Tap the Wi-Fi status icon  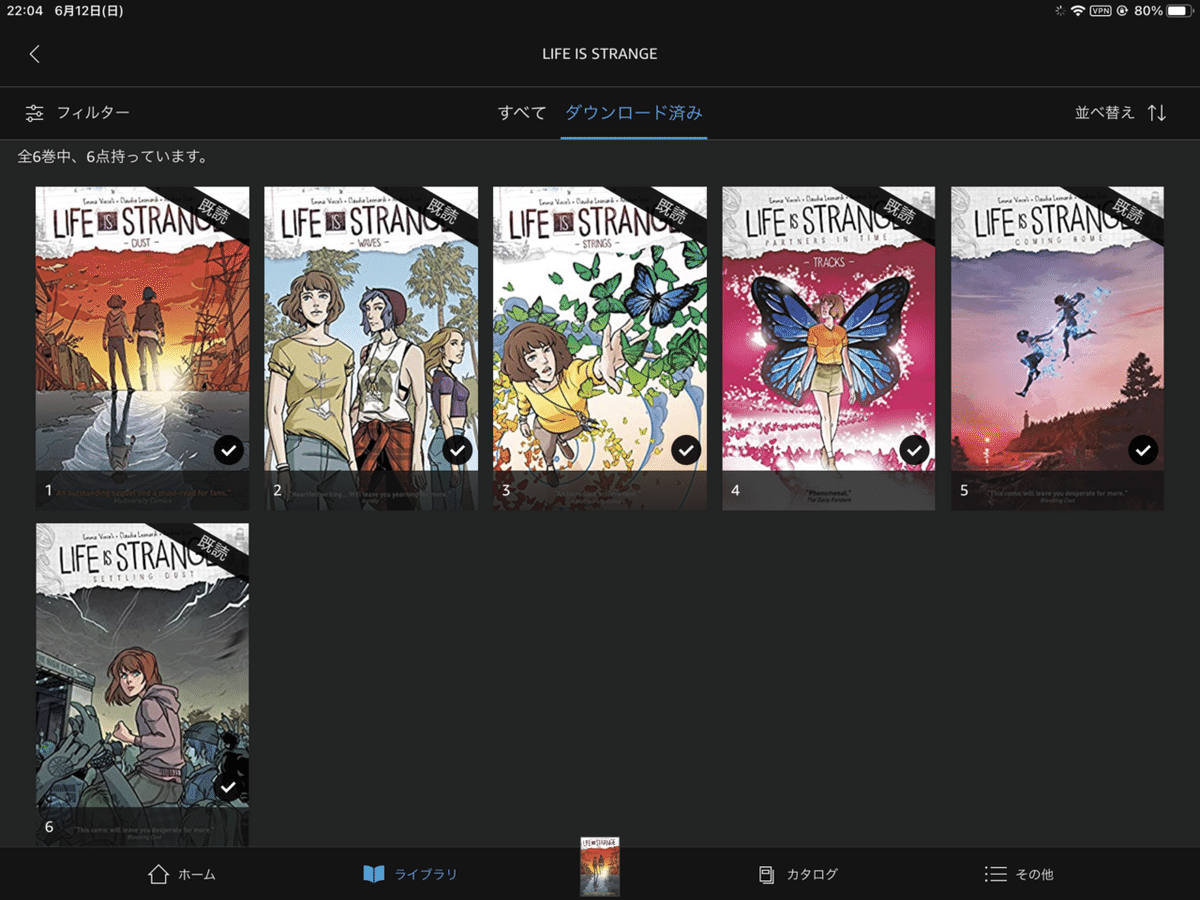[1077, 11]
